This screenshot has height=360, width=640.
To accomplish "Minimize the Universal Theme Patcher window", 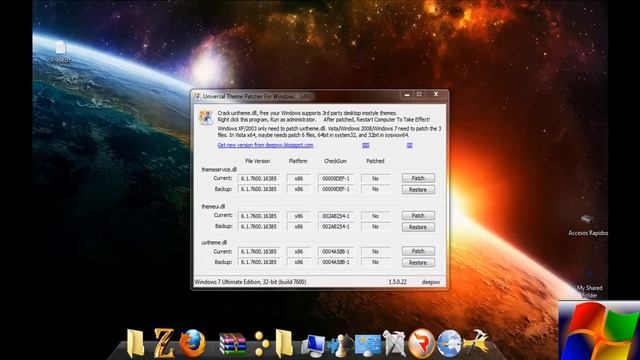I will tap(407, 94).
